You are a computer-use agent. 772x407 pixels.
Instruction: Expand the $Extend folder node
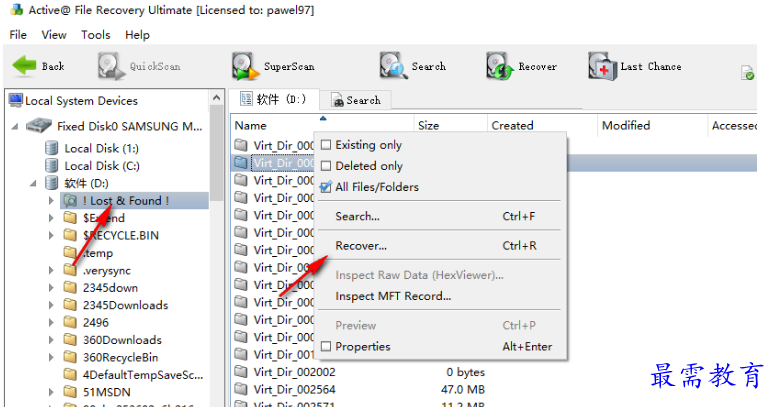pyautogui.click(x=51, y=218)
